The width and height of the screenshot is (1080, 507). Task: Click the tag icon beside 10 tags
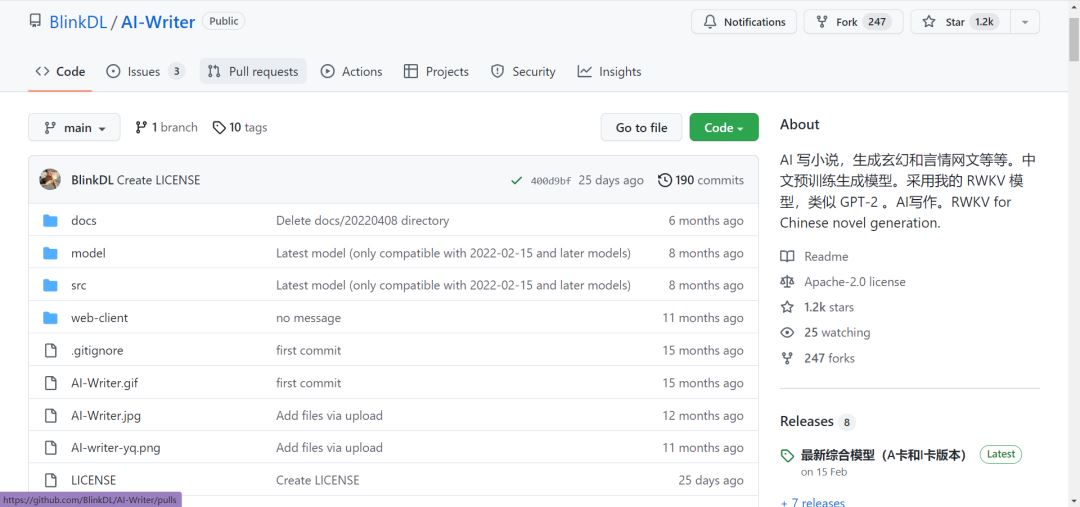(x=219, y=127)
